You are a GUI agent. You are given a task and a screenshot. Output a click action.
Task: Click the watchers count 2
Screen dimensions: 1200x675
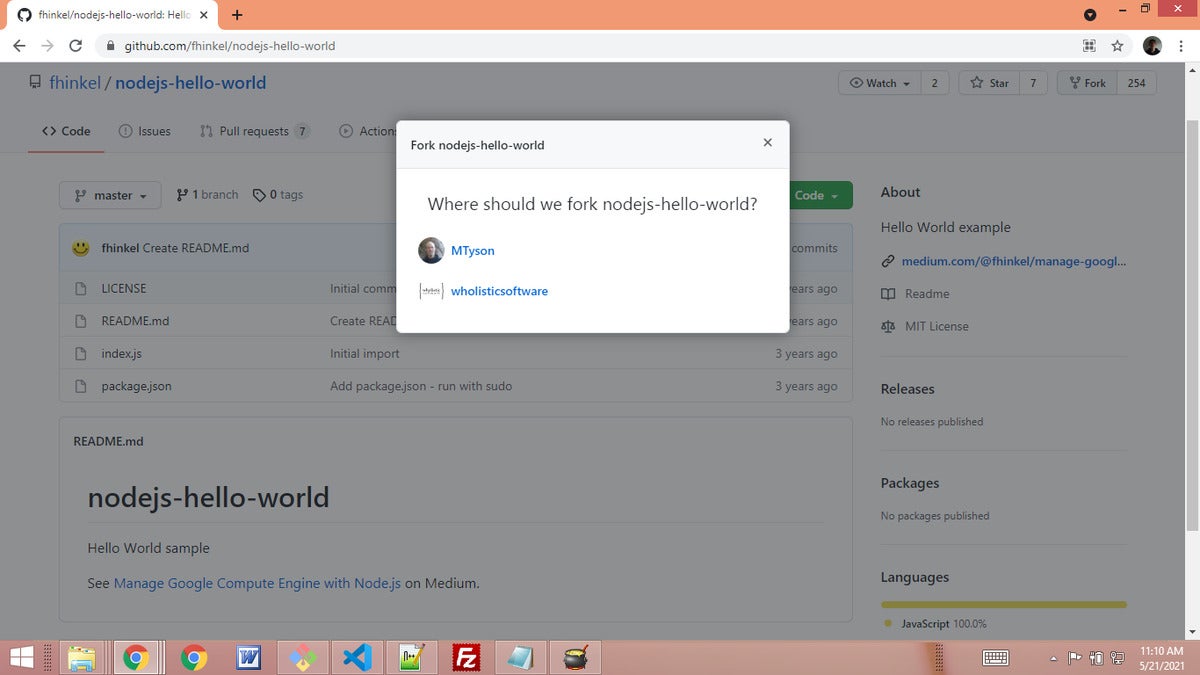tap(934, 83)
